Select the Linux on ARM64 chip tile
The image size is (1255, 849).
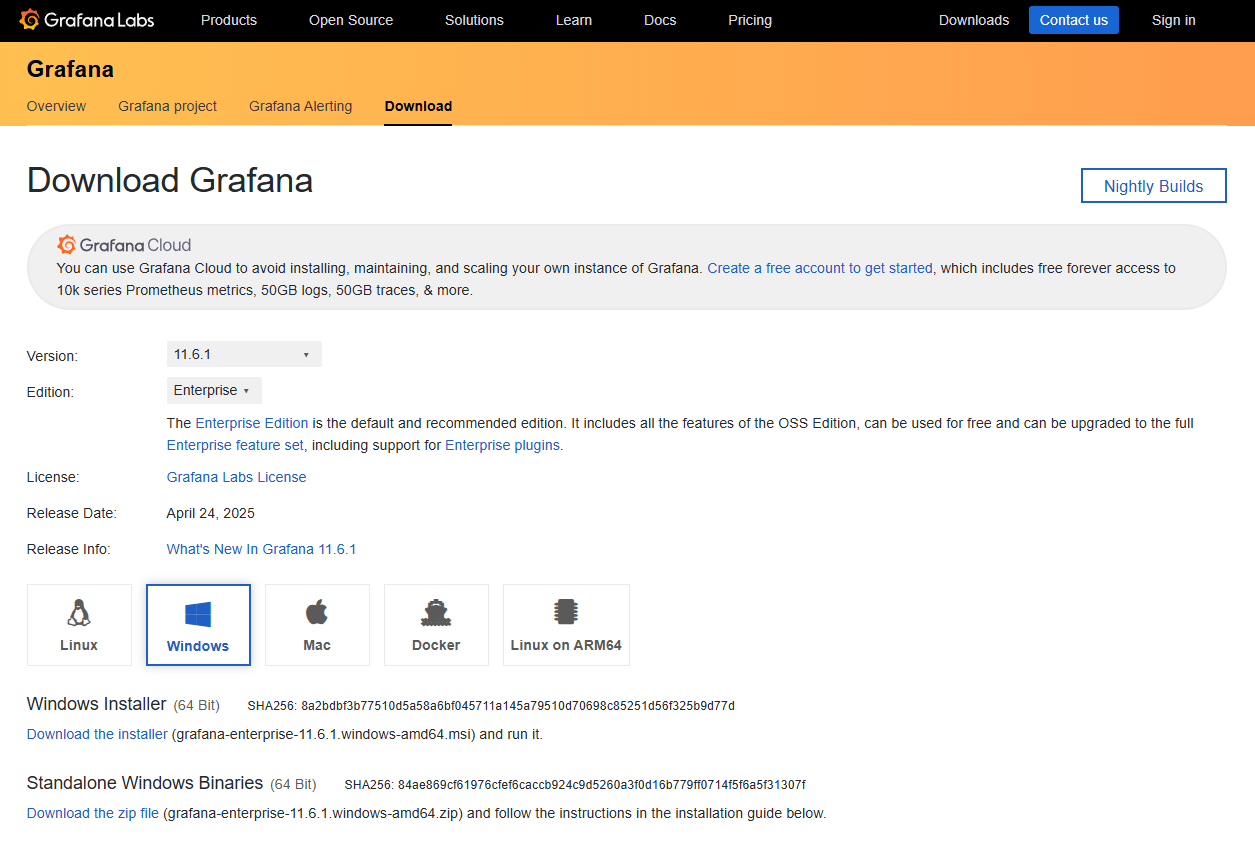tap(566, 625)
